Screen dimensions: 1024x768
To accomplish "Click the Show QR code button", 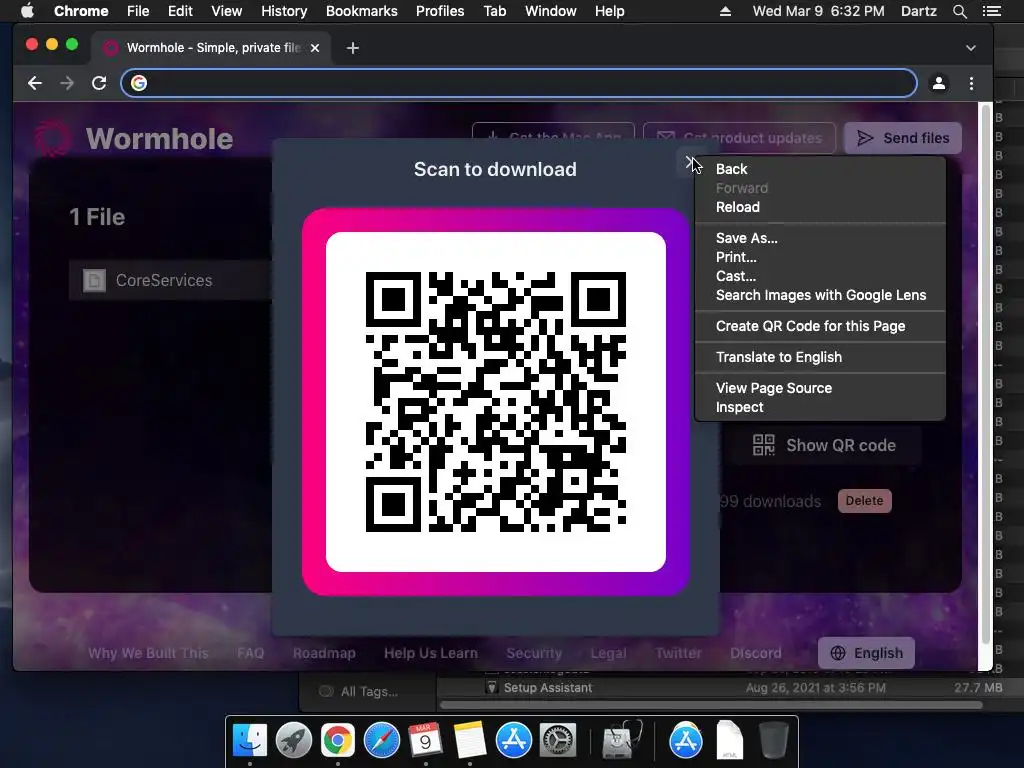I will click(825, 445).
